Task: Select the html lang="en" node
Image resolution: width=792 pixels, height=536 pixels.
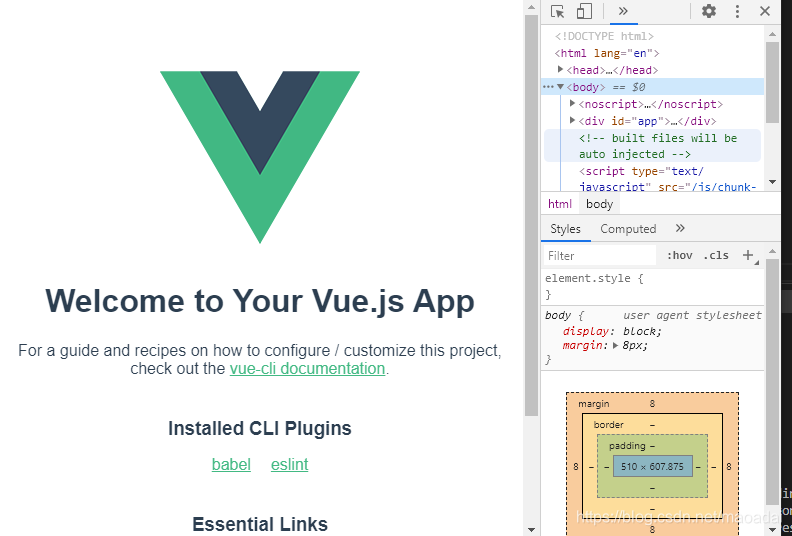Action: click(607, 53)
